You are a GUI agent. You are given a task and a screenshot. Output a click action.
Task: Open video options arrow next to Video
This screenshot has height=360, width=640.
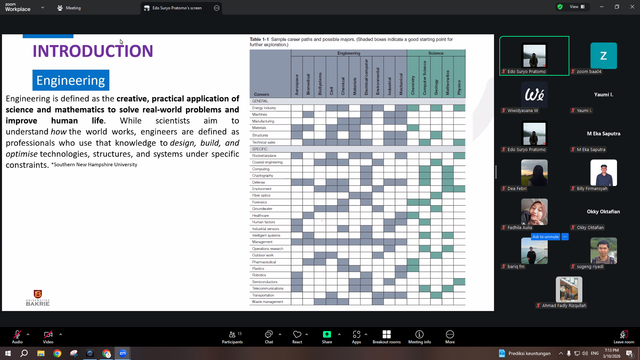click(x=60, y=334)
